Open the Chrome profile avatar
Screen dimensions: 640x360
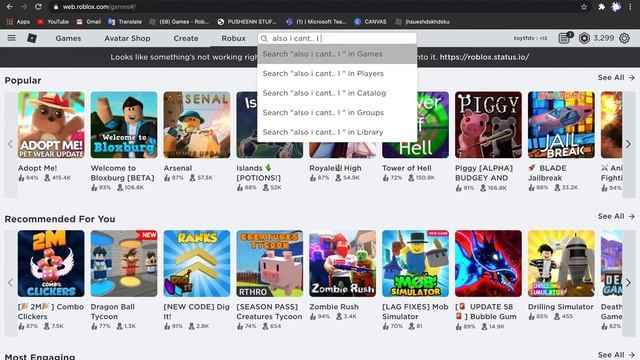coord(616,7)
